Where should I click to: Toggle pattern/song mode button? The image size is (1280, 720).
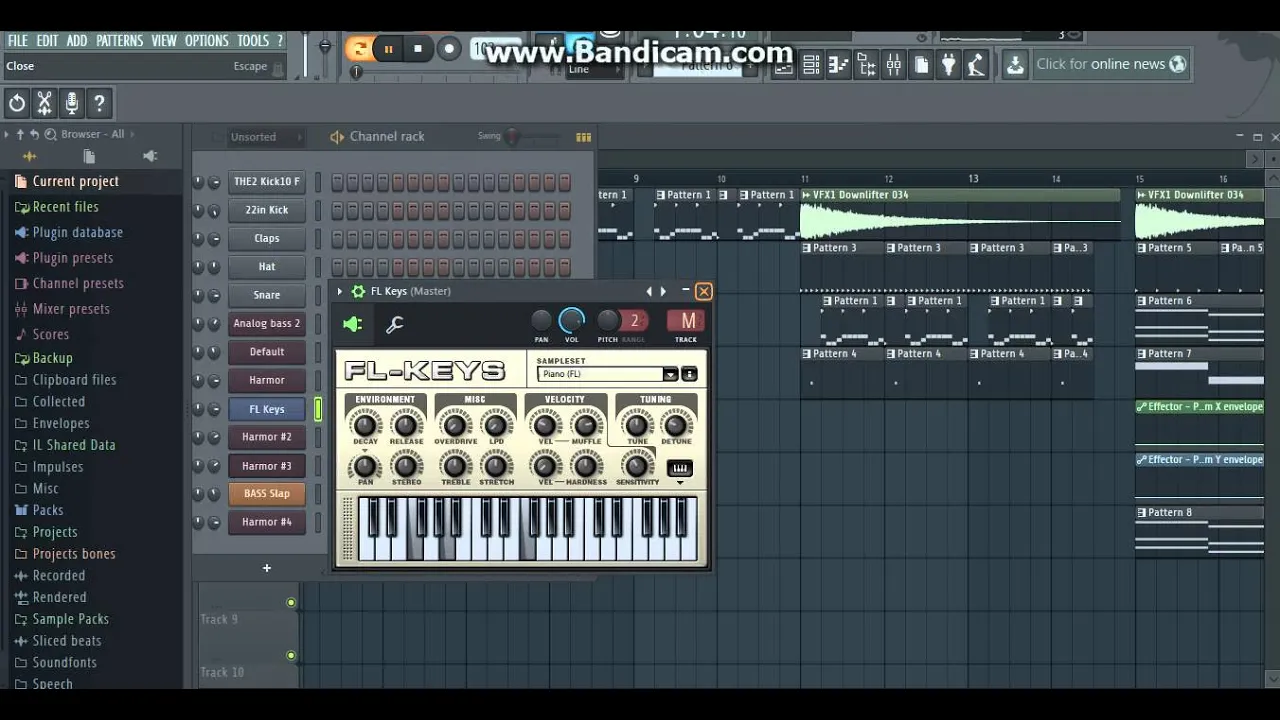click(x=357, y=48)
